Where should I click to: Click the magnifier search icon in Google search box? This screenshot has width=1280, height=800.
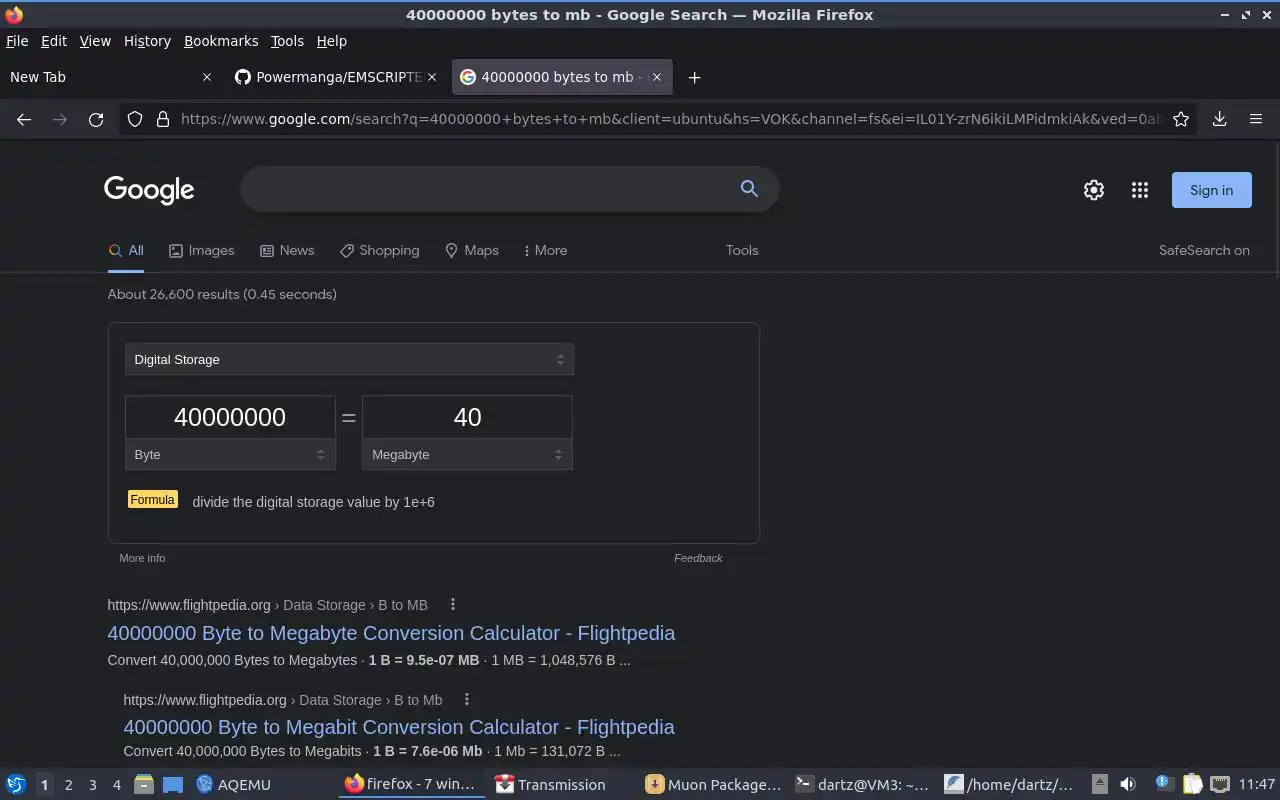[749, 189]
